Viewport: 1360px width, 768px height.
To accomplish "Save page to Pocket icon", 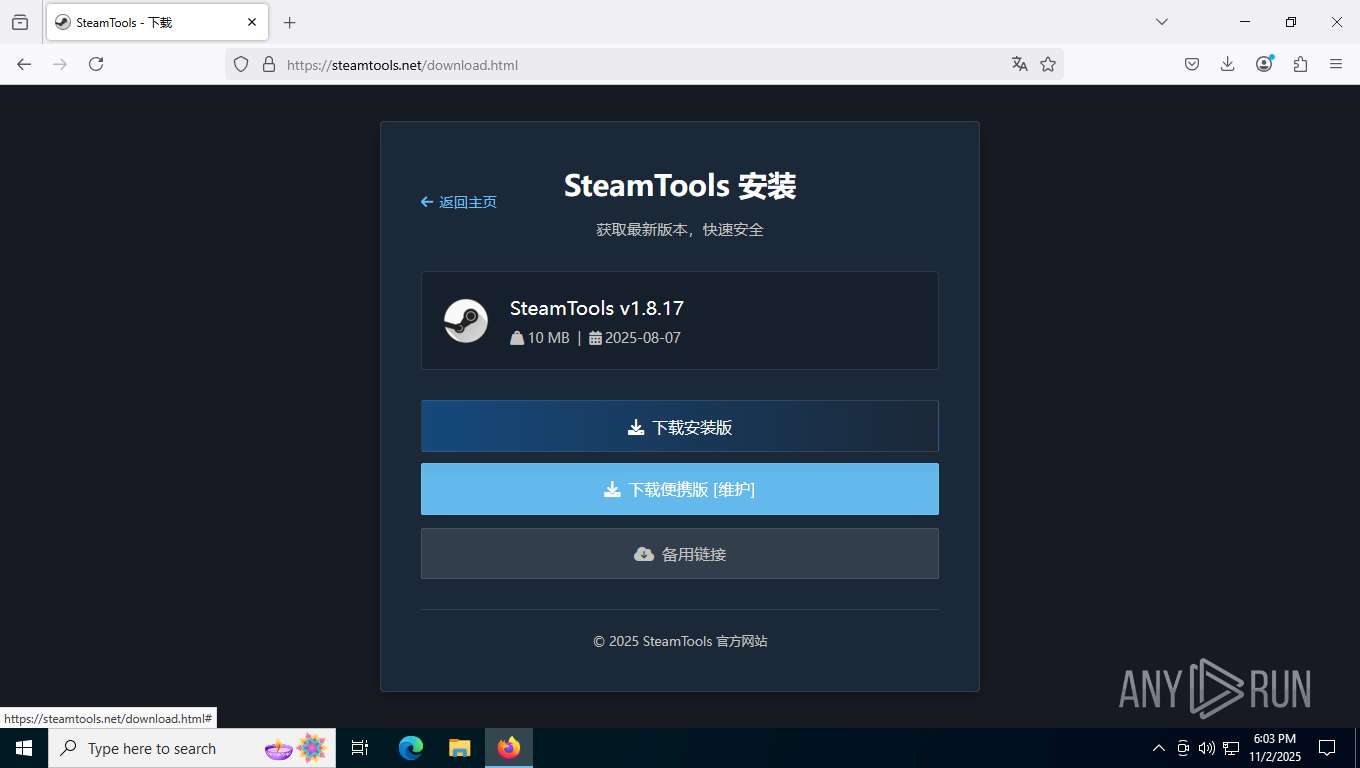I will pyautogui.click(x=1192, y=64).
